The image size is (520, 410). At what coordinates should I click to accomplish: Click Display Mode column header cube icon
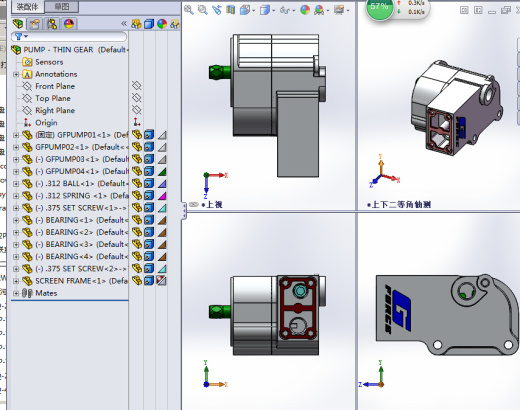(149, 24)
